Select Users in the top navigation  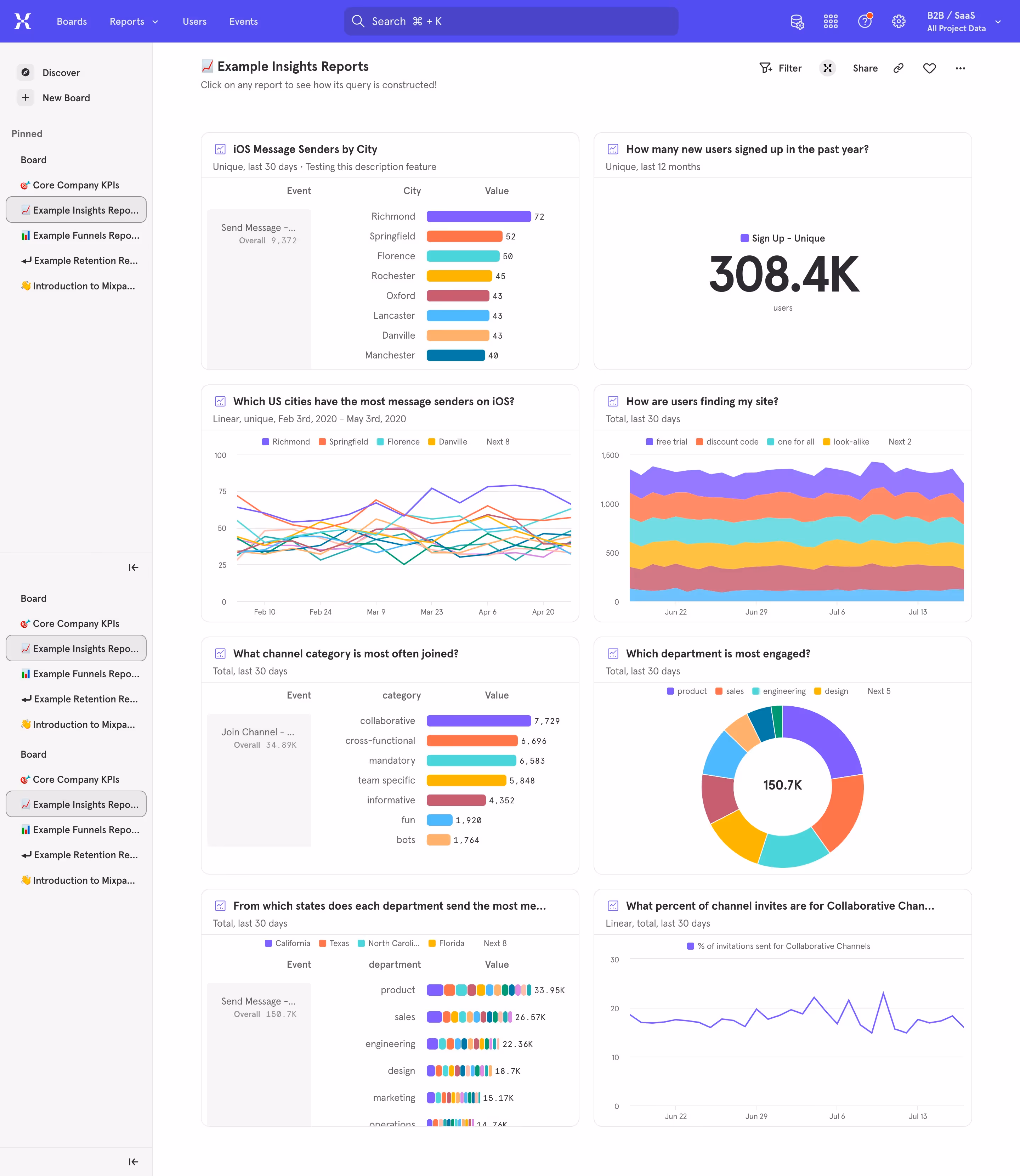tap(194, 21)
